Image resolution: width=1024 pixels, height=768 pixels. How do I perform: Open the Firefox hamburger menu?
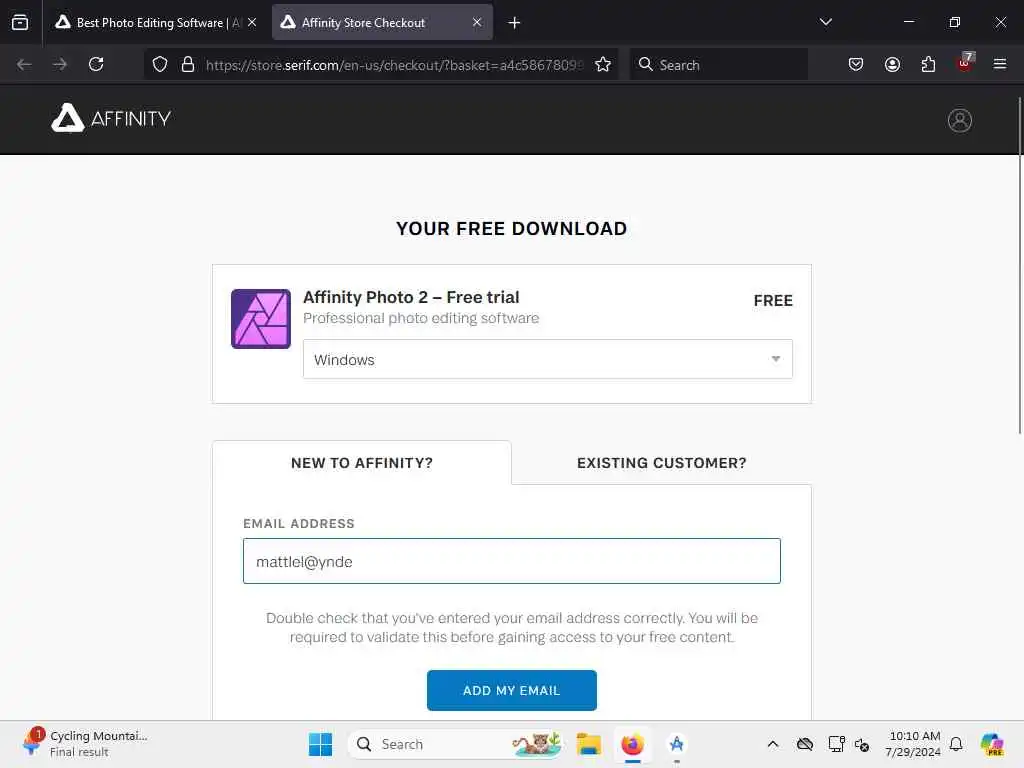[x=999, y=64]
